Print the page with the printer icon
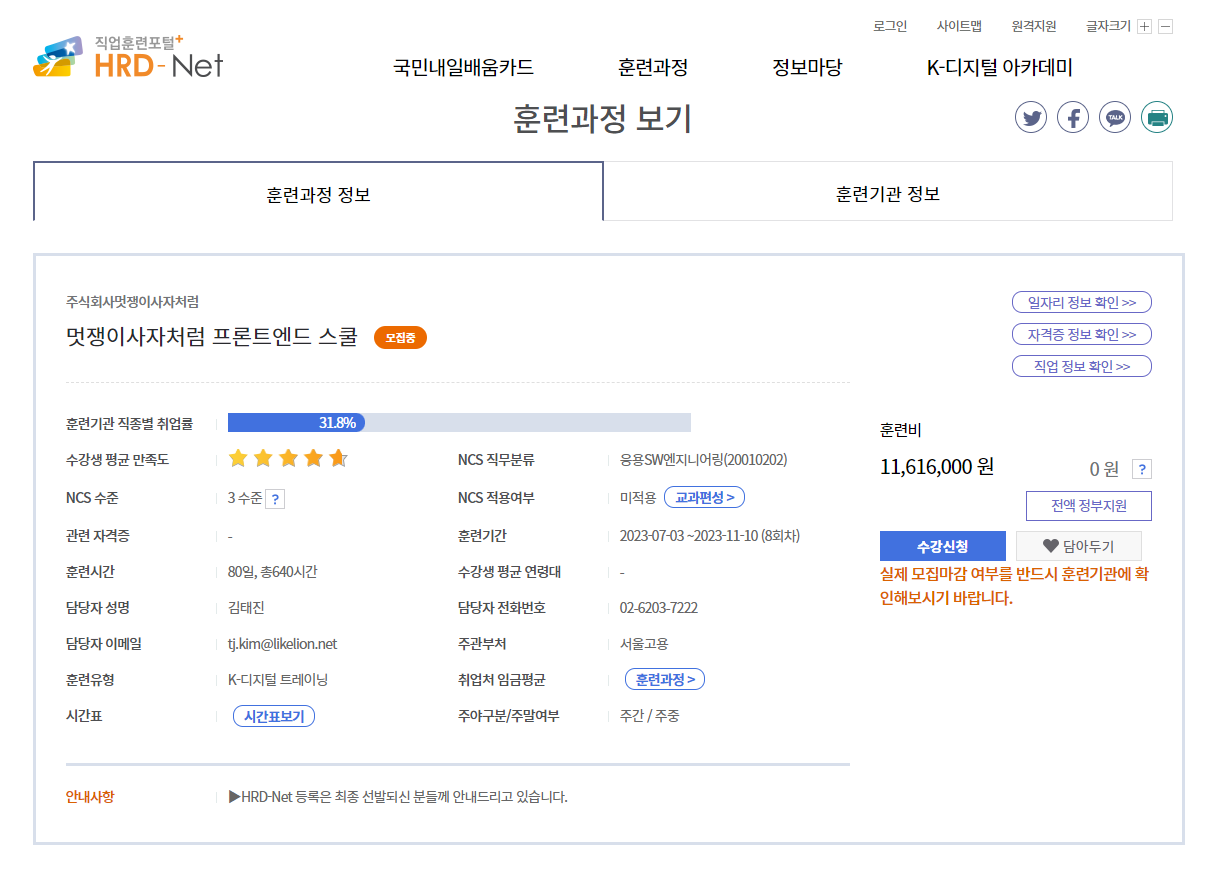Screen dimensions: 1217x887 1157,117
